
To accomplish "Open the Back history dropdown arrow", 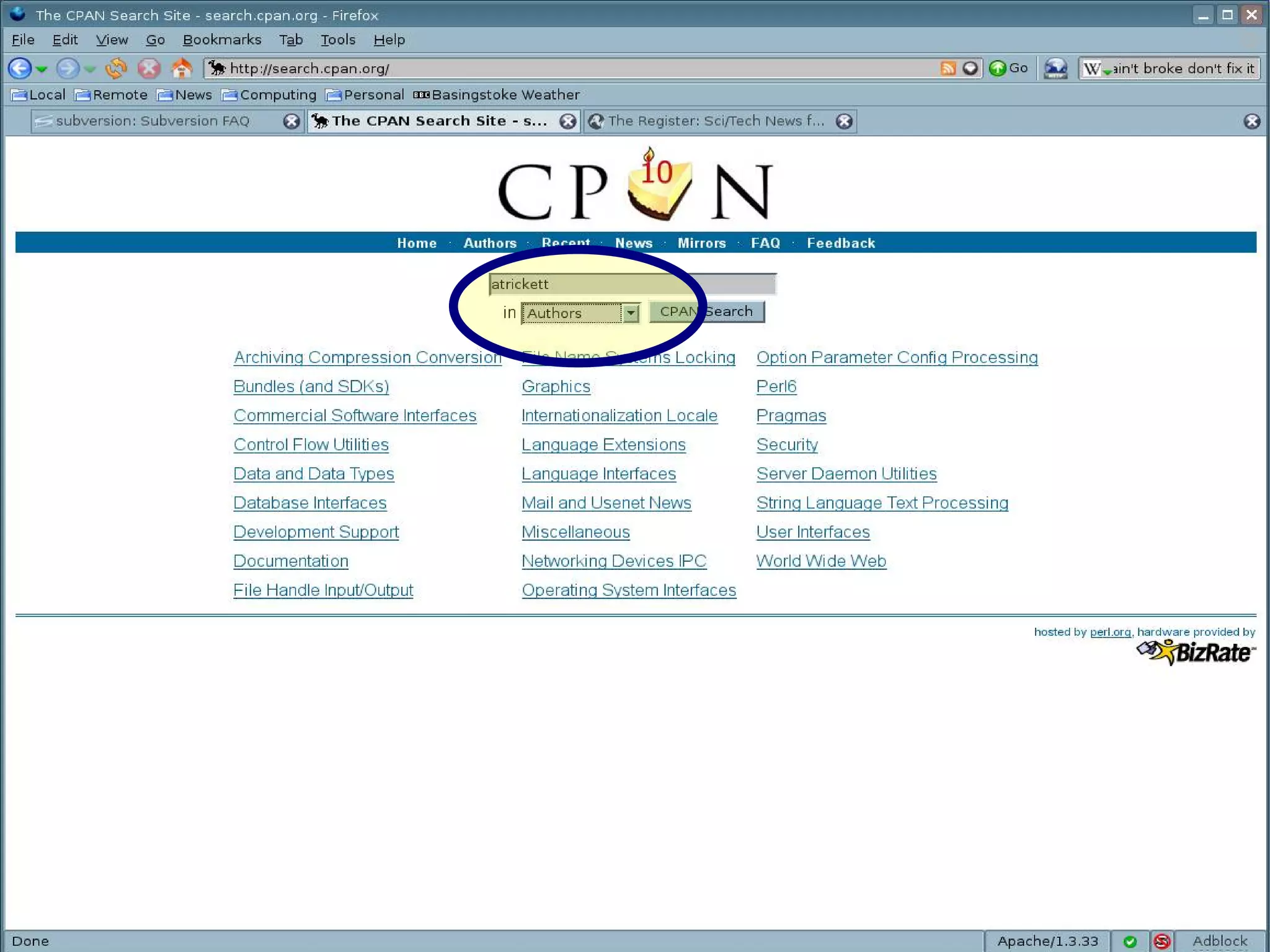I will point(42,69).
